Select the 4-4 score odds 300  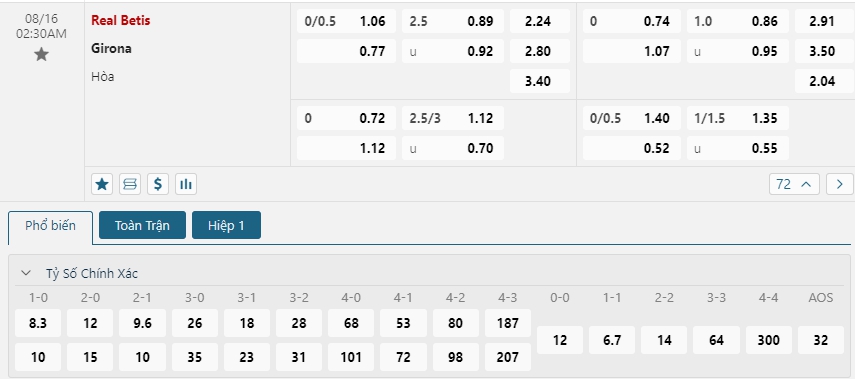769,340
